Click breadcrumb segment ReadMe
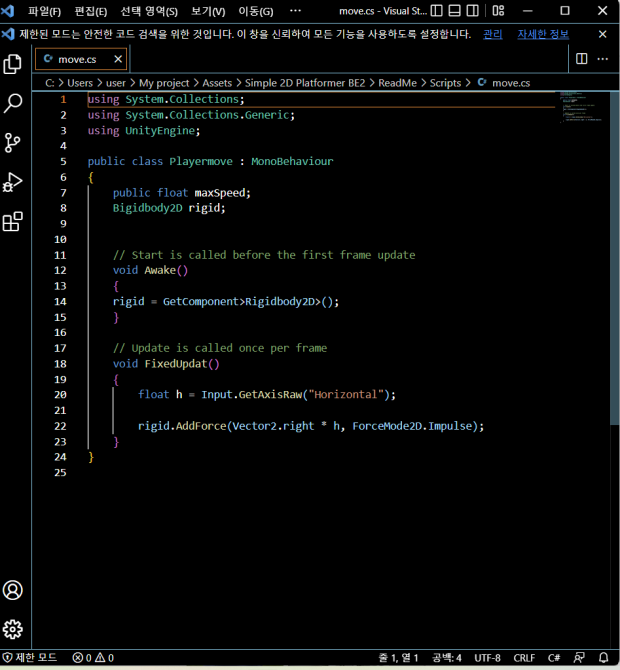Screen dimensions: 620x670 click(397, 83)
